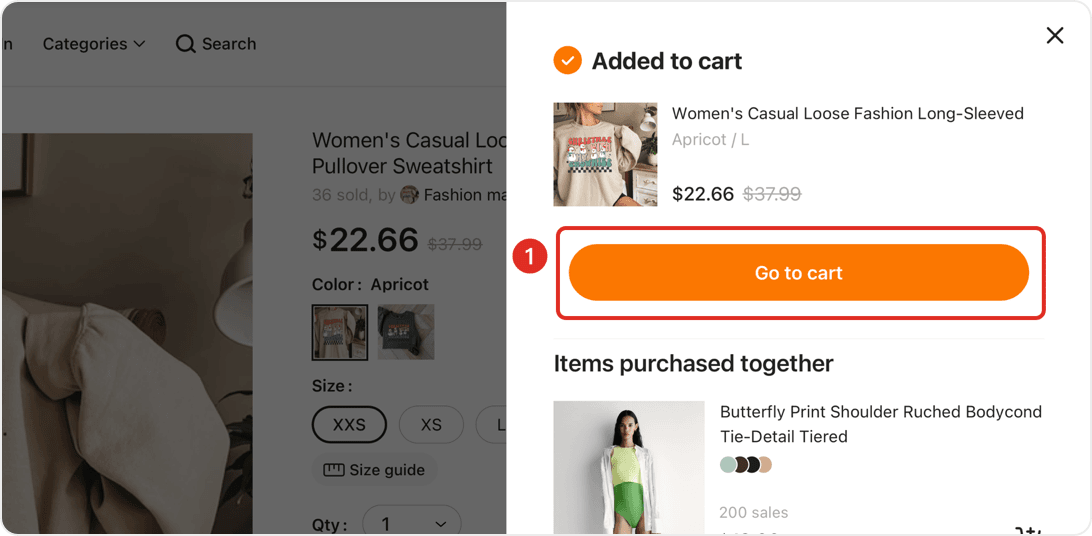Click the ruler icon for Size guide

tap(333, 470)
